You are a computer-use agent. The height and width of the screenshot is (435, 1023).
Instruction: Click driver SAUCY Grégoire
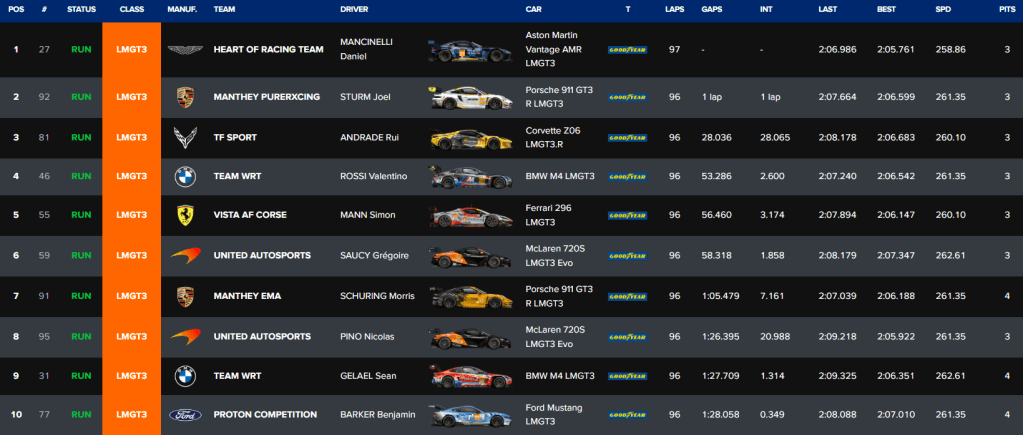(x=374, y=256)
